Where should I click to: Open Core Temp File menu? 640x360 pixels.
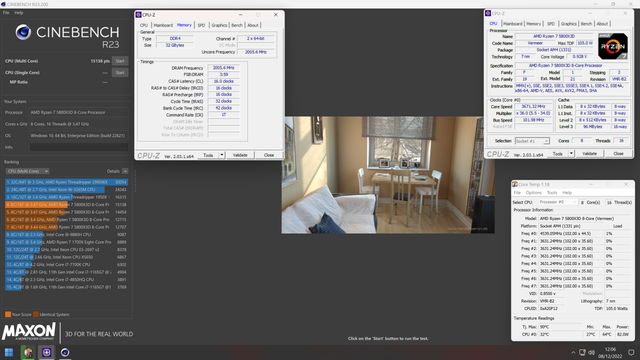click(517, 193)
